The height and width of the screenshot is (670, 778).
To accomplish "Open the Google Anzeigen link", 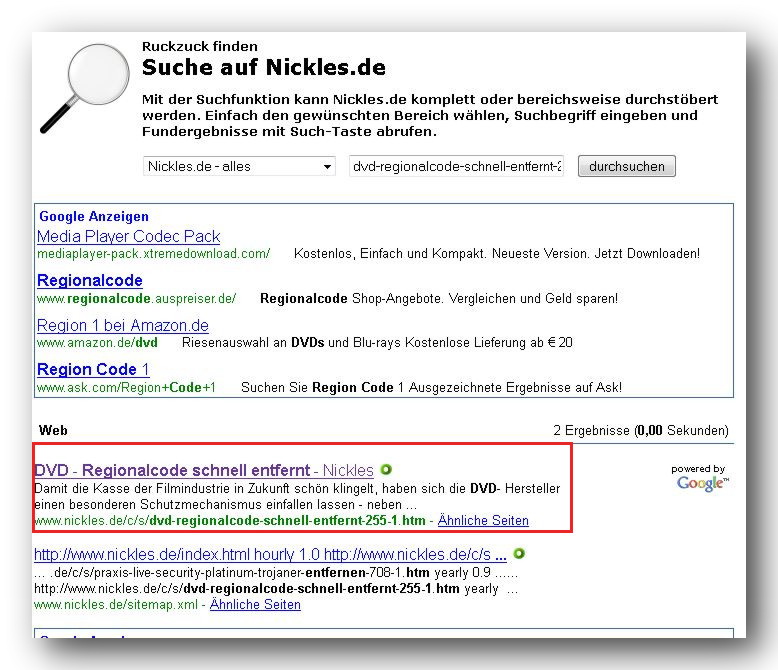I will coord(94,216).
